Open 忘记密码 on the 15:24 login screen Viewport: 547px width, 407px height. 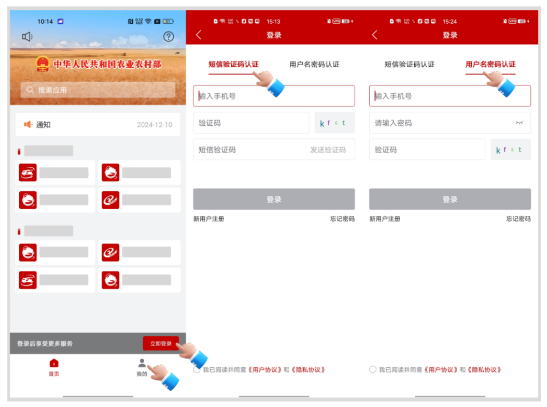coord(518,219)
